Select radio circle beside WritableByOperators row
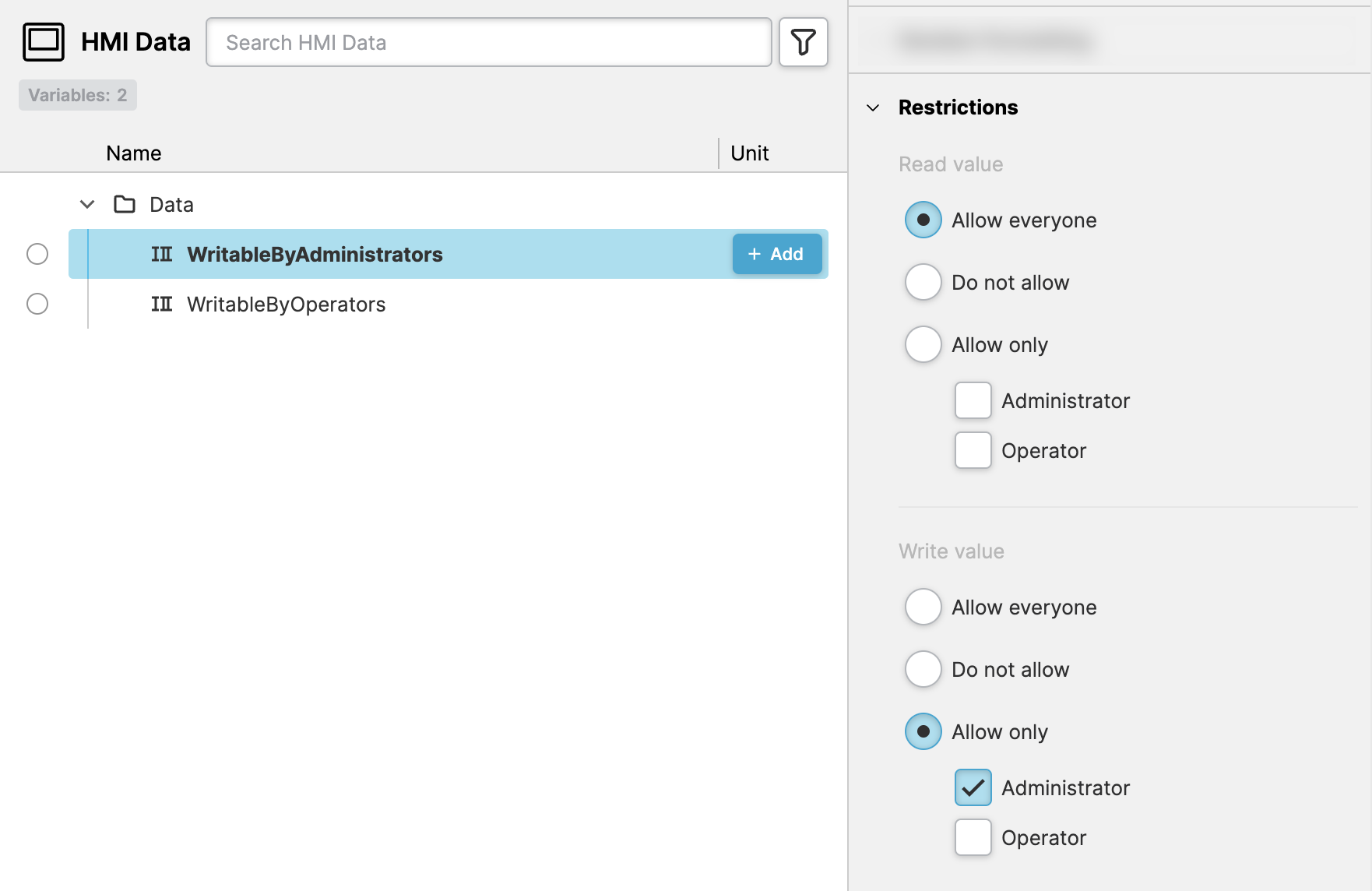Screen dimensions: 1372x891 (x=37, y=305)
